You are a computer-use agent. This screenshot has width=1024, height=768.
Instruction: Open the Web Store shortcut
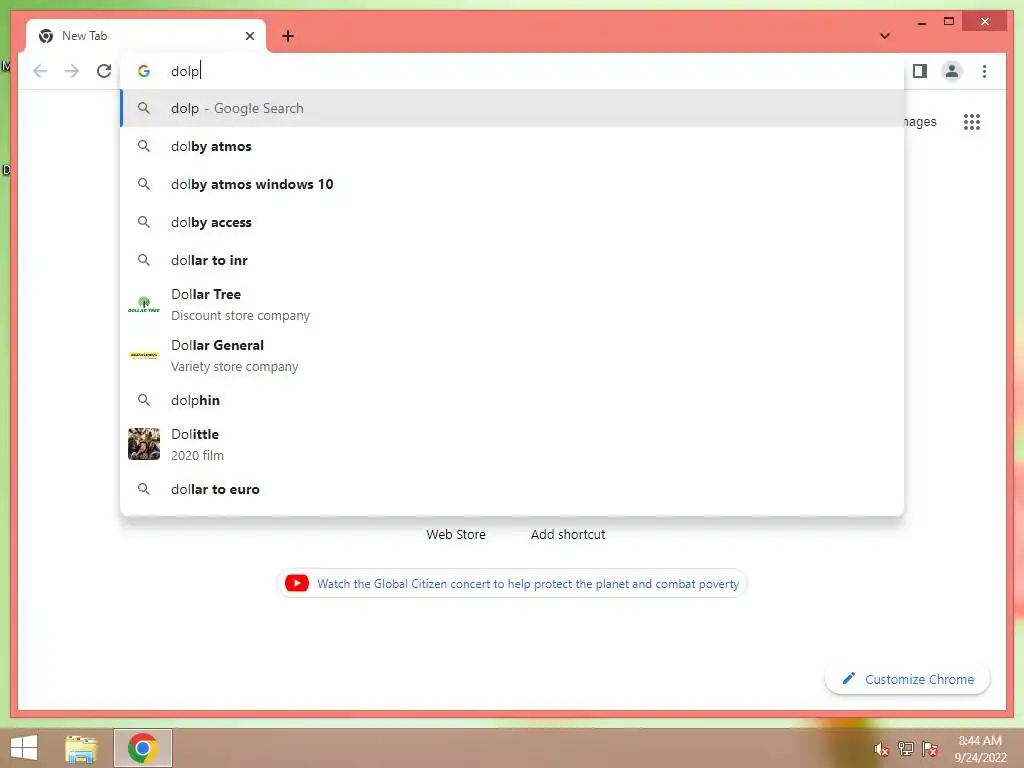pos(456,534)
